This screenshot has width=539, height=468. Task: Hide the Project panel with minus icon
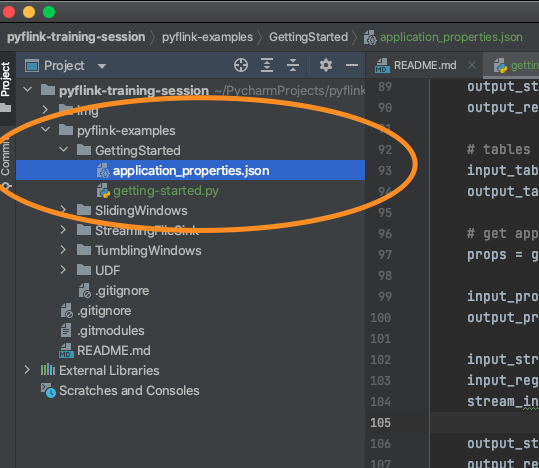(352, 65)
